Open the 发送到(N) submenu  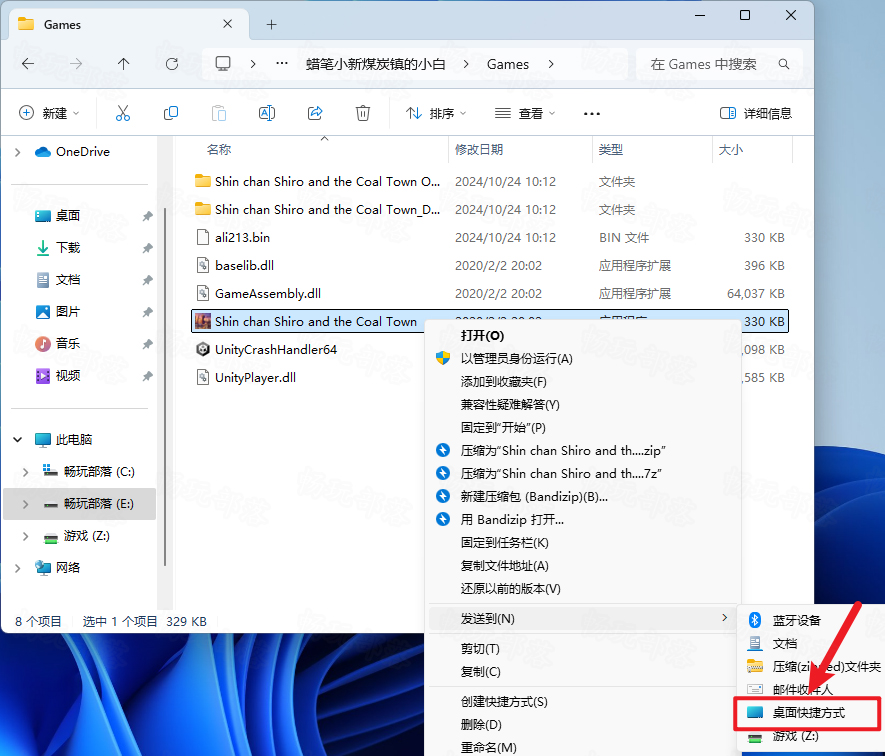[584, 619]
